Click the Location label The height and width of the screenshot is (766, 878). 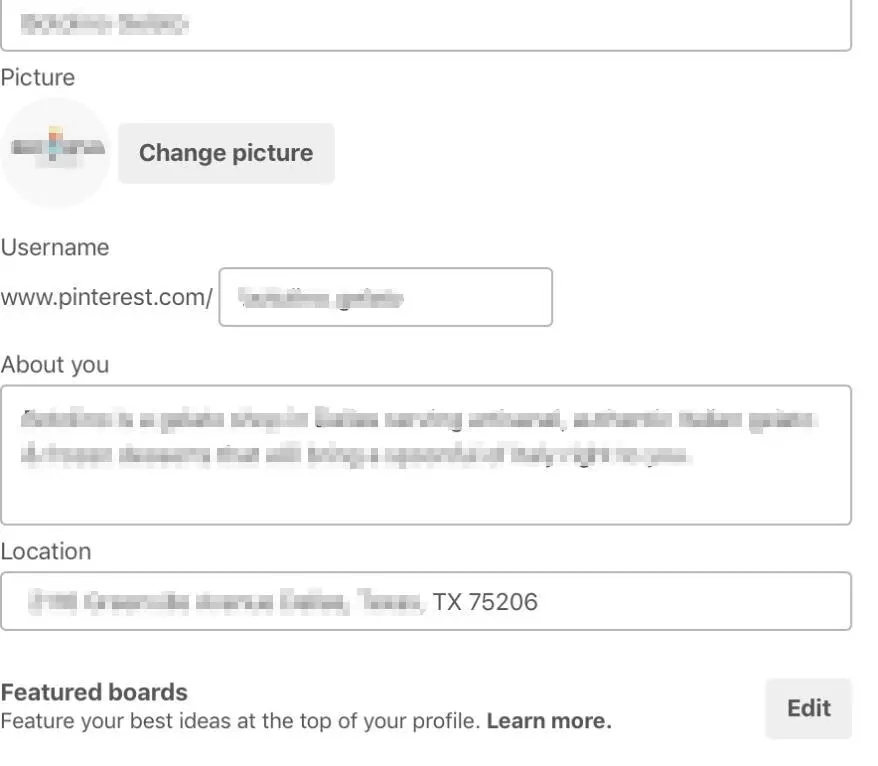46,551
